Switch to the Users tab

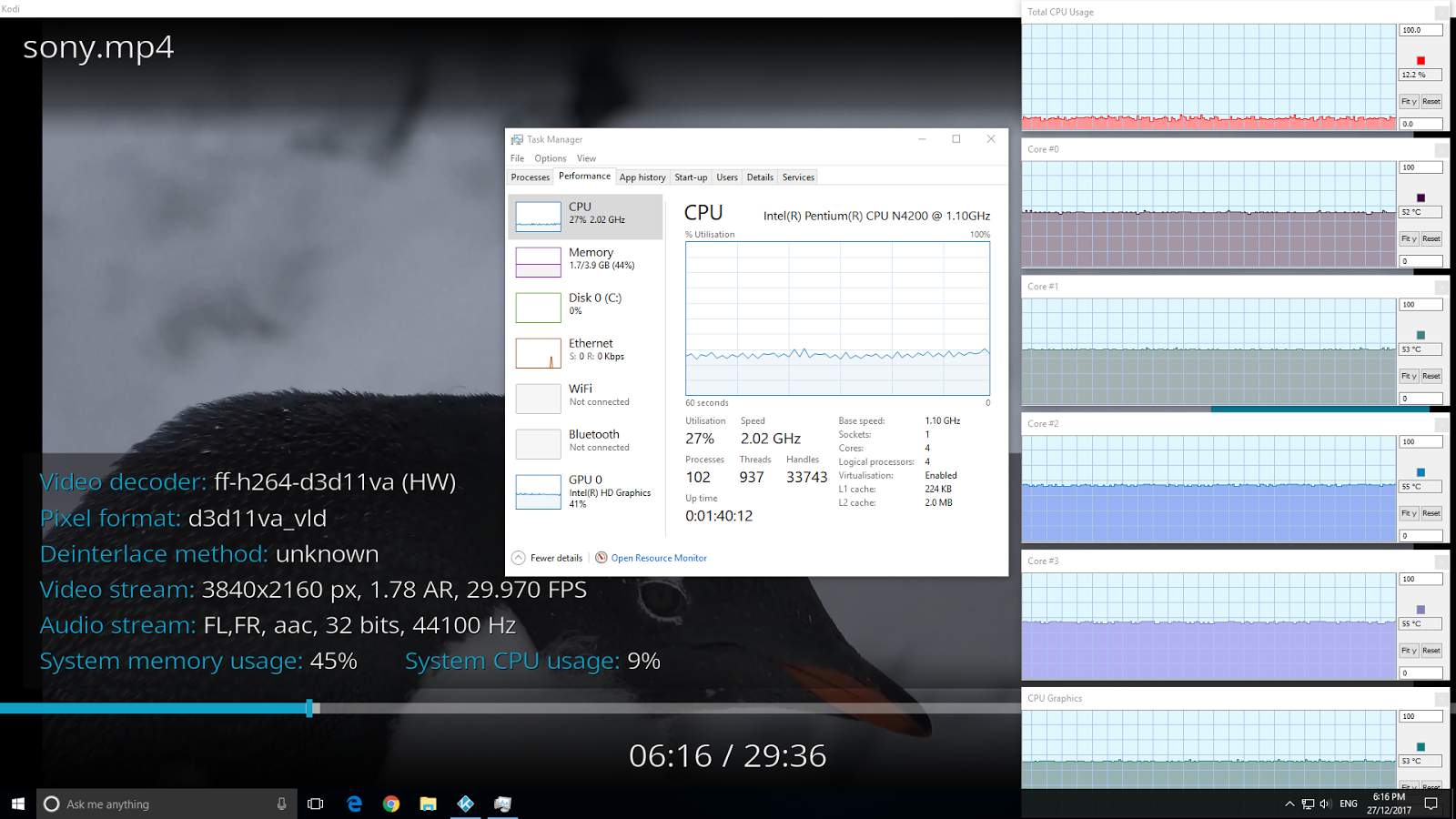pyautogui.click(x=727, y=177)
